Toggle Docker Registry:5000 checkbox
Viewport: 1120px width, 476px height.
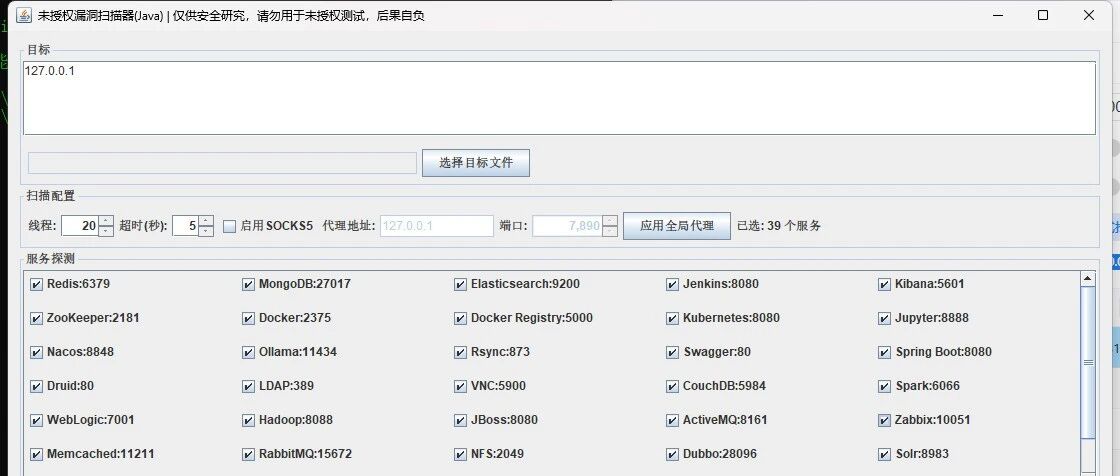point(460,318)
